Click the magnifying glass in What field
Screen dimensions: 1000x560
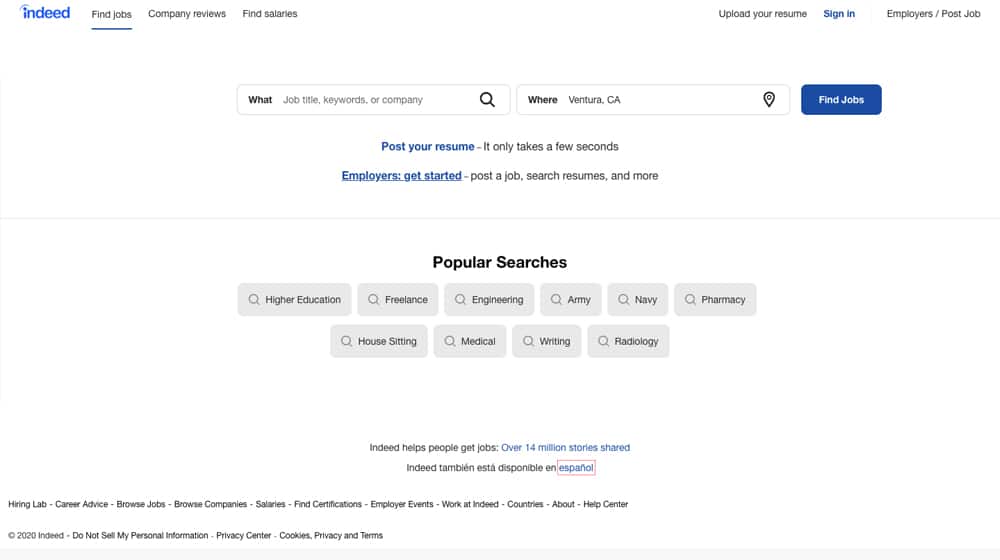[x=487, y=99]
